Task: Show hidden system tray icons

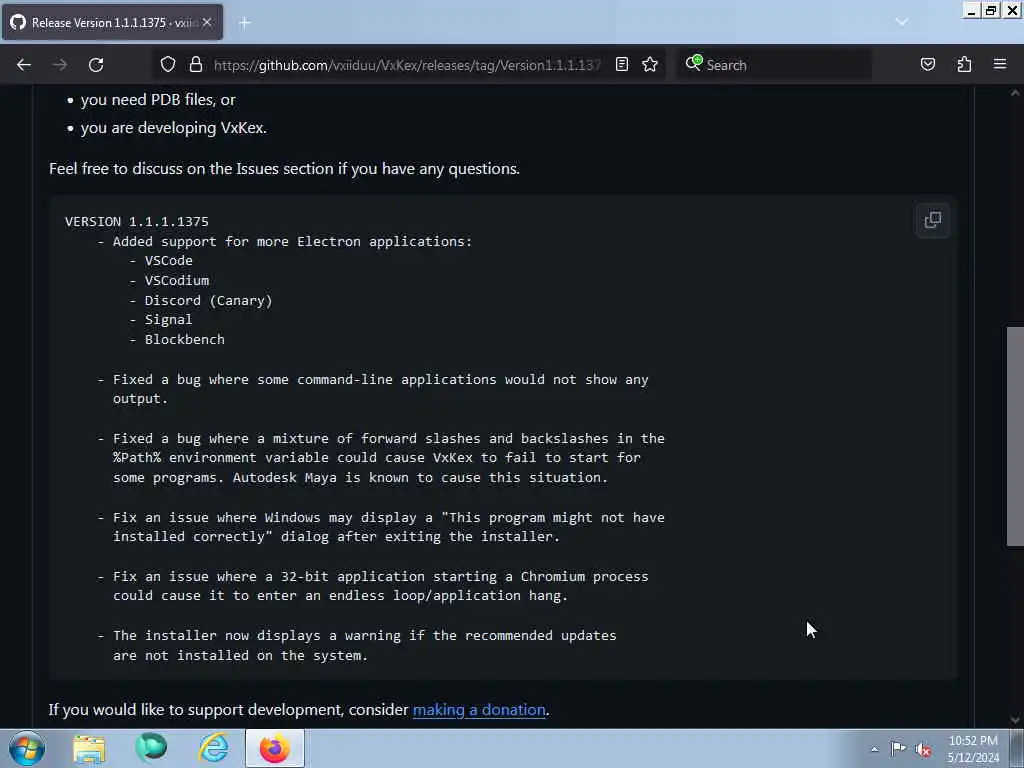Action: click(874, 749)
